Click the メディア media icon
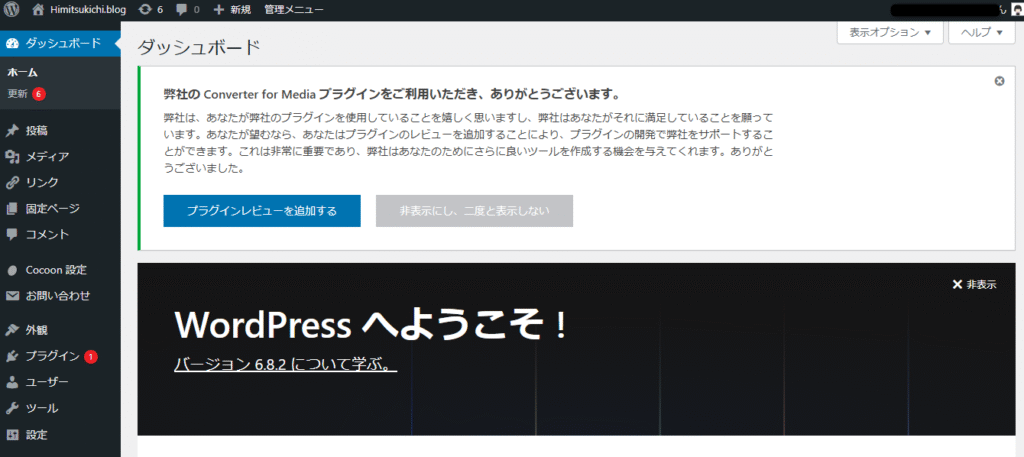1024x457 pixels. [12, 157]
